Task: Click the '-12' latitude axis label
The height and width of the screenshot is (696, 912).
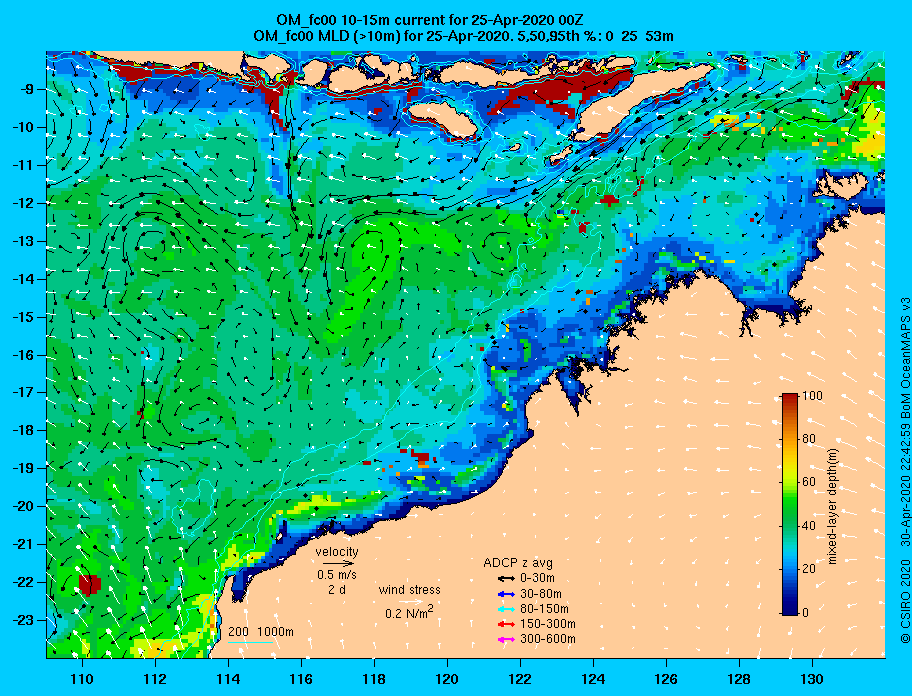Action: point(24,203)
